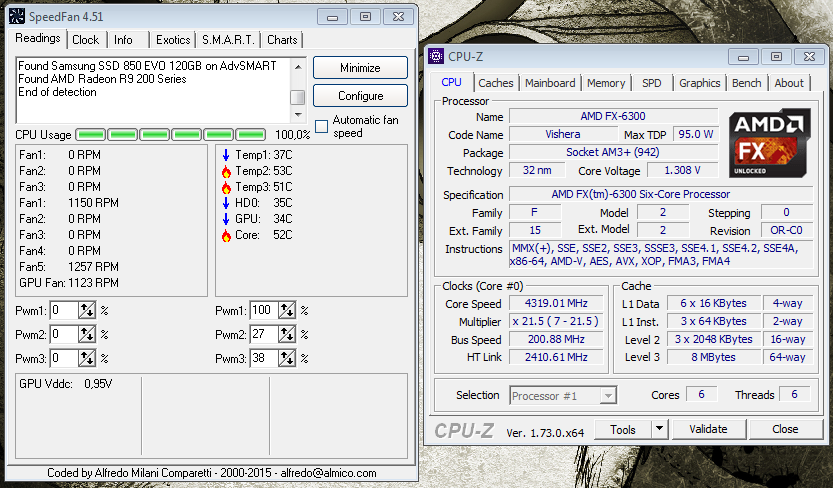Open the Mainboard tab in CPU-Z
Screen dimensions: 833x488
550,83
